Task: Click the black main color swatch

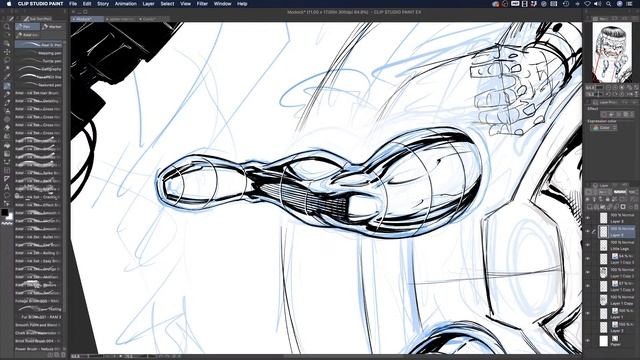Action: pos(4,212)
